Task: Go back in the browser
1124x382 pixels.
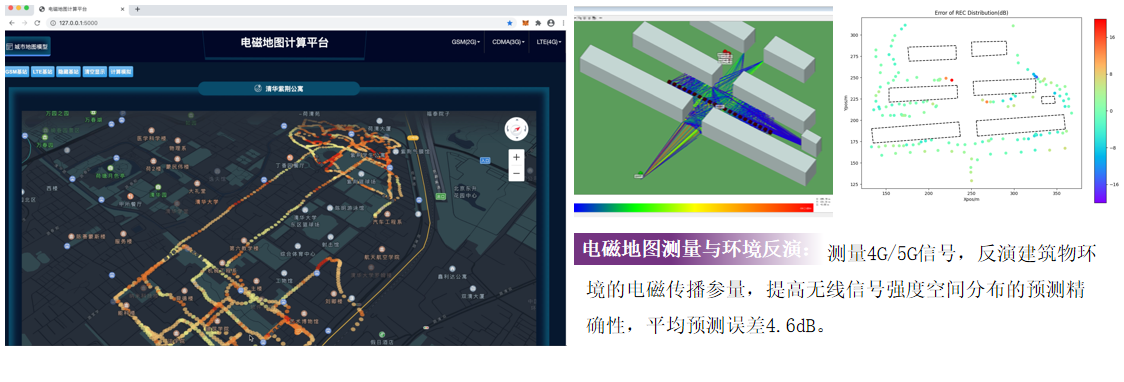Action: [x=12, y=23]
